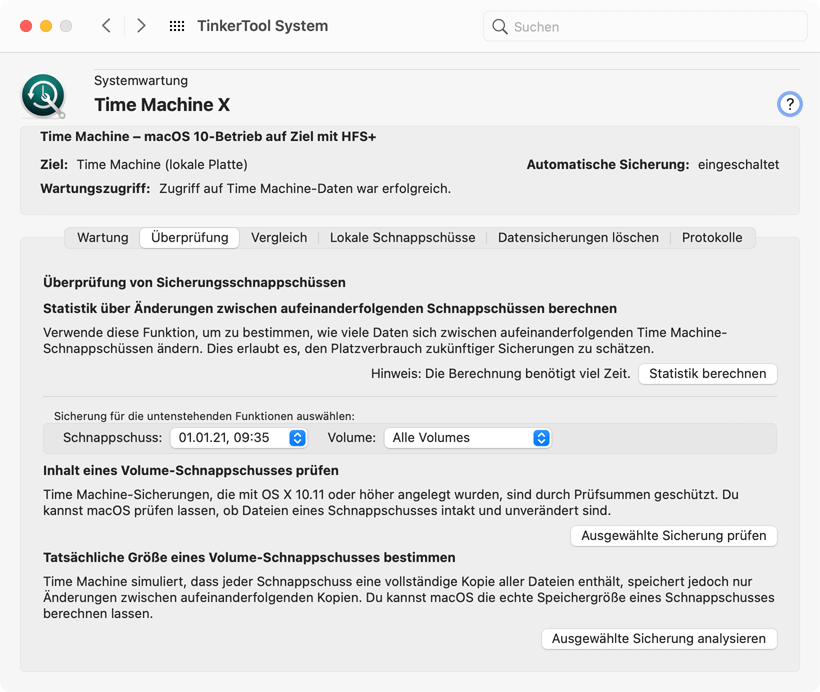Click the 'Hinweis: Die Berechnung benötigt viel Zeit.' note
This screenshot has height=692, width=820.
click(x=500, y=373)
